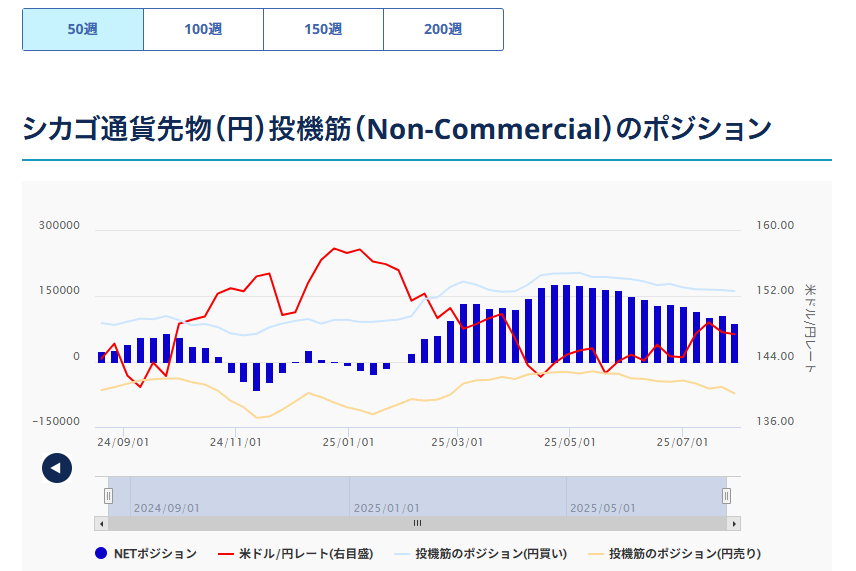Click the 25/03/01 x-axis label
The width and height of the screenshot is (856, 571).
click(457, 442)
